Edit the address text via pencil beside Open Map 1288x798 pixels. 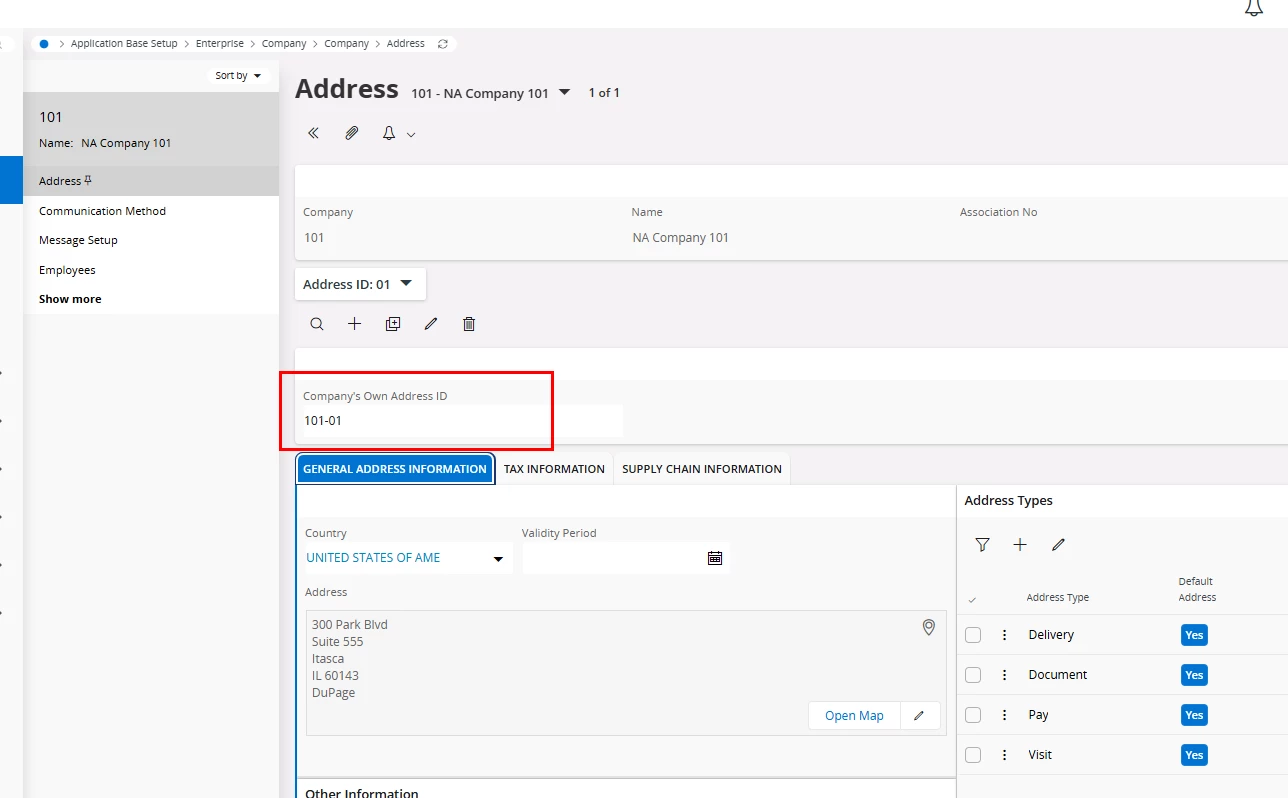pos(920,716)
